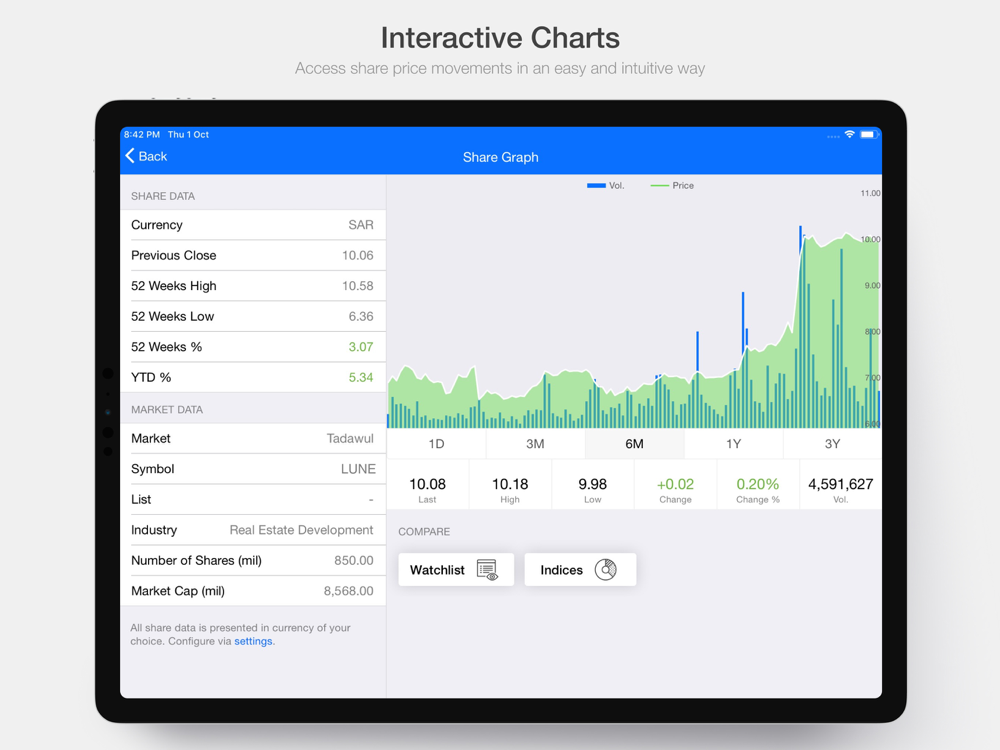Image resolution: width=1000 pixels, height=750 pixels.
Task: Toggle the Price legend green swatch
Action: click(x=659, y=186)
